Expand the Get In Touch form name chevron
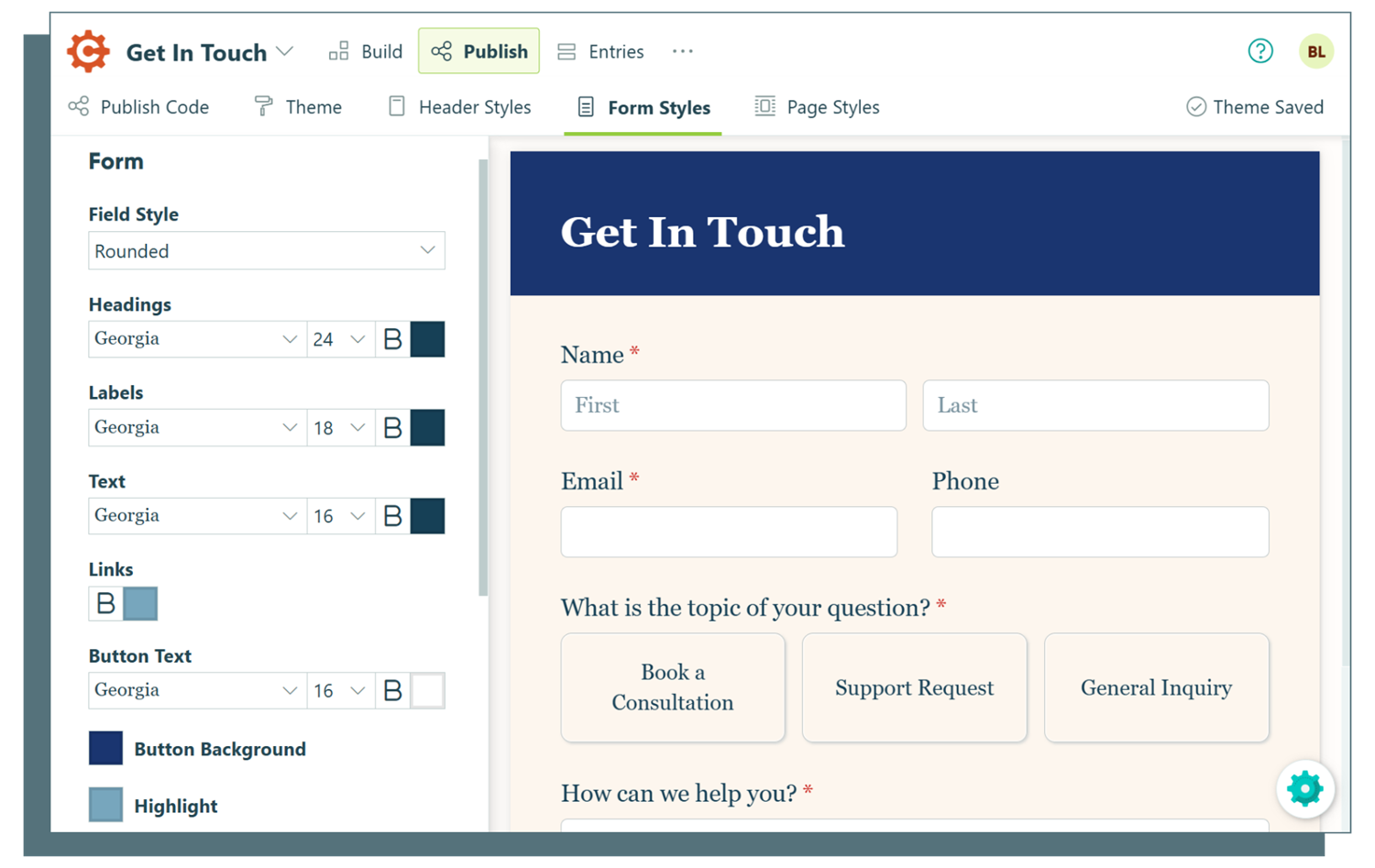This screenshot has width=1375, height=868. pos(285,51)
